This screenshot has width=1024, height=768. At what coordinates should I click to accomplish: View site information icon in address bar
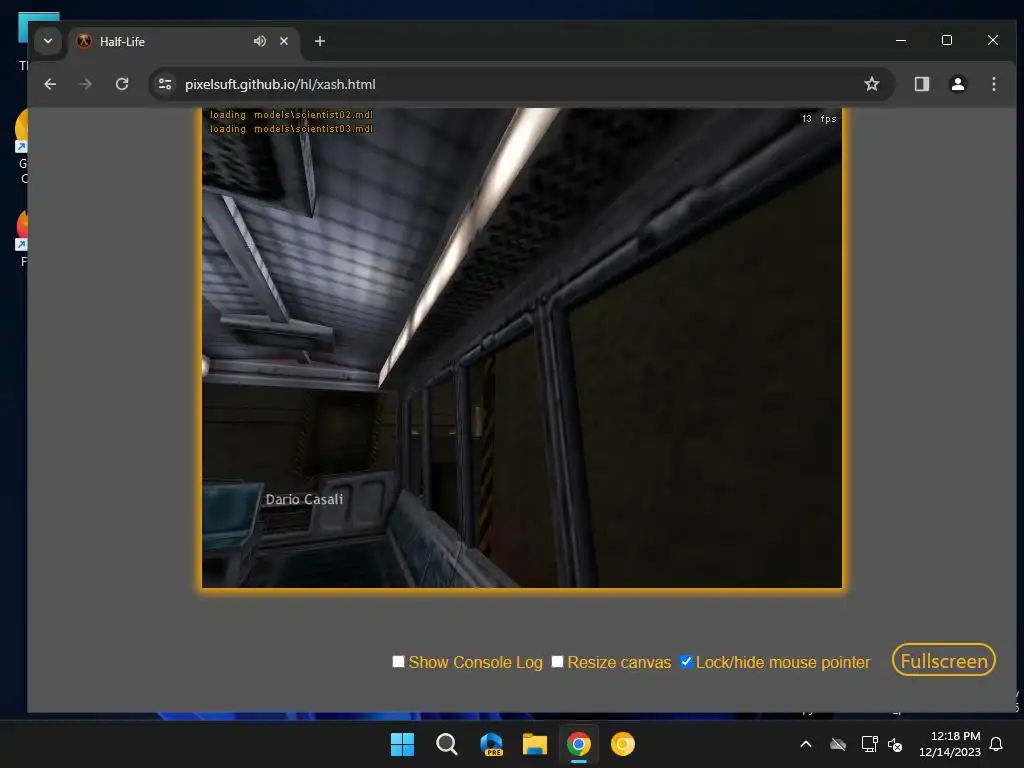coord(165,84)
